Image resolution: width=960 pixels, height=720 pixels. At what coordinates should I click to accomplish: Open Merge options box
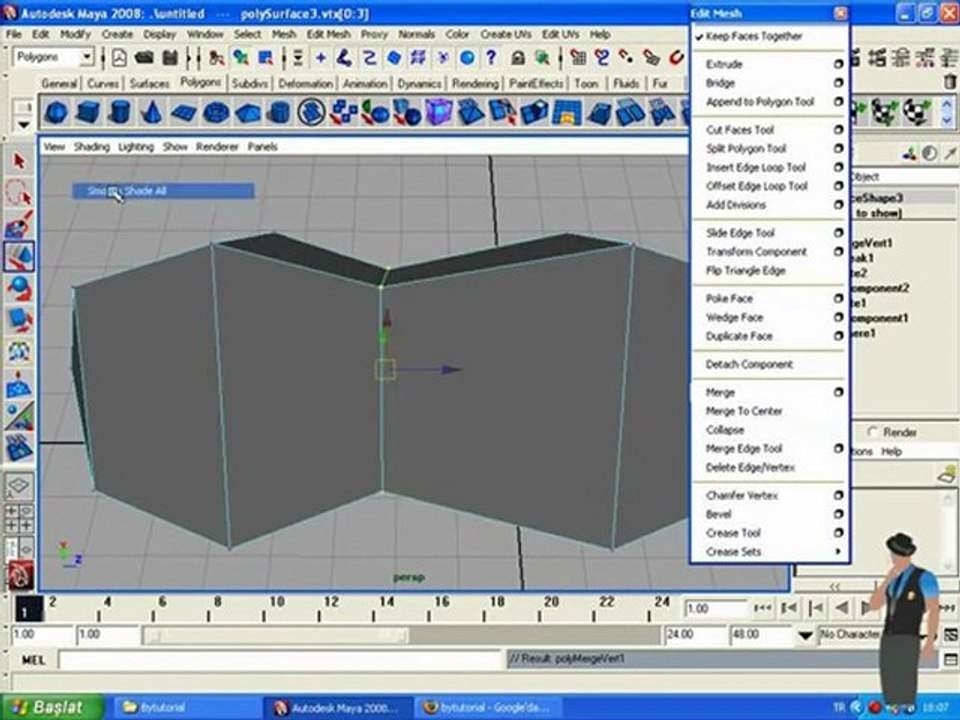838,392
